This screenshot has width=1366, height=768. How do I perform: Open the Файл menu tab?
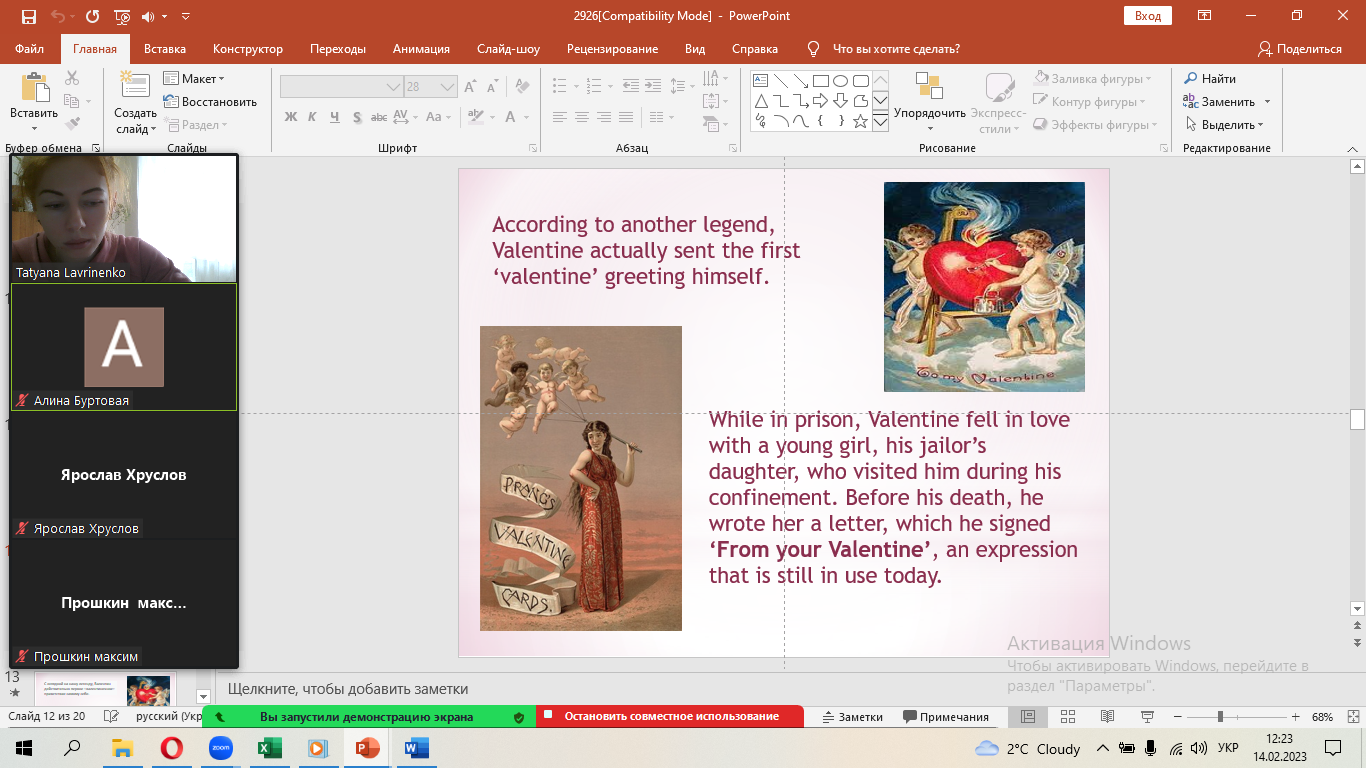point(29,49)
